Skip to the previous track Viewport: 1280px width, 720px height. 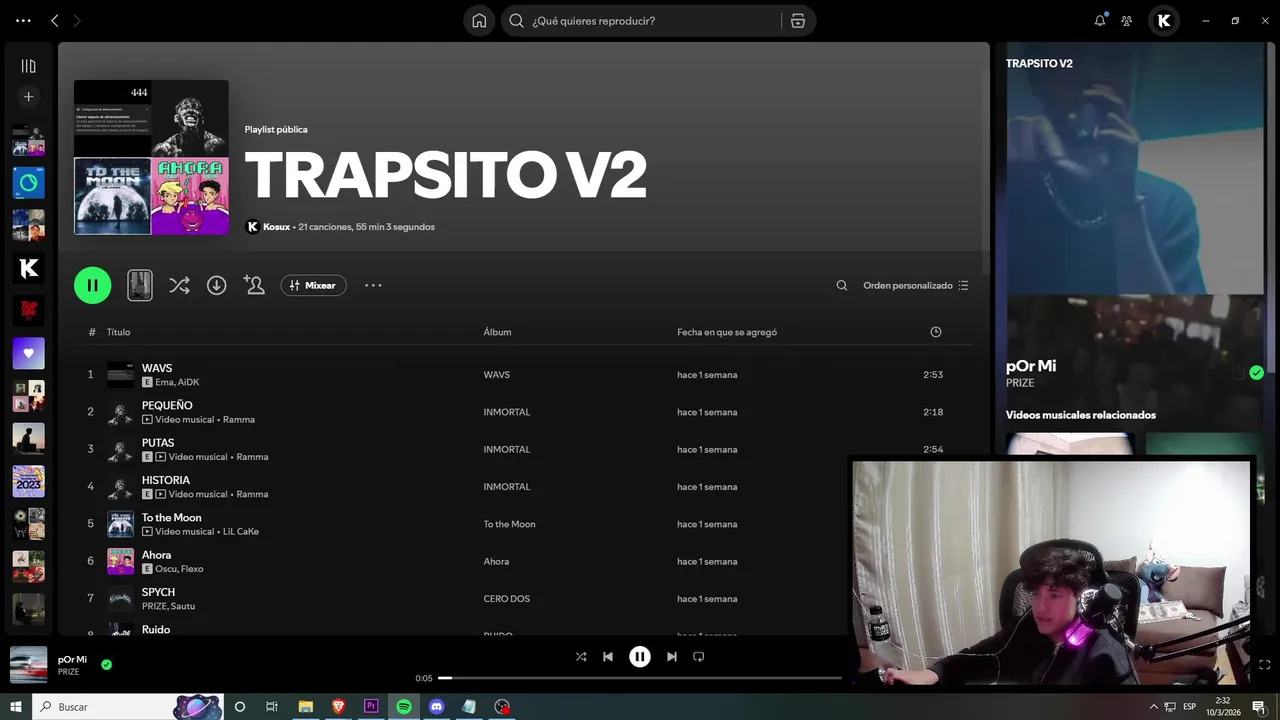point(608,657)
